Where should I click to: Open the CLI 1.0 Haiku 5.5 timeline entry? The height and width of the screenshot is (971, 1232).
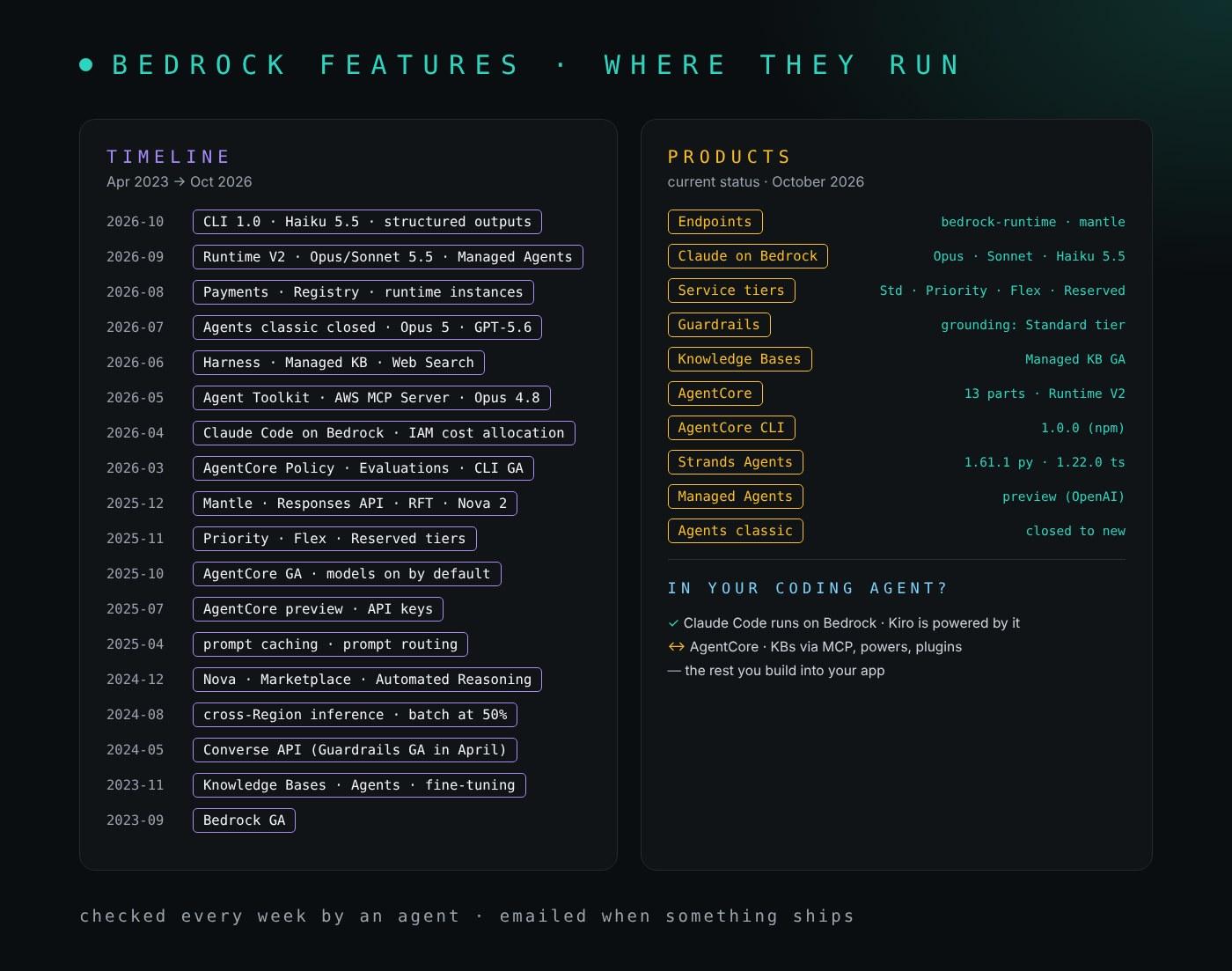click(x=367, y=222)
